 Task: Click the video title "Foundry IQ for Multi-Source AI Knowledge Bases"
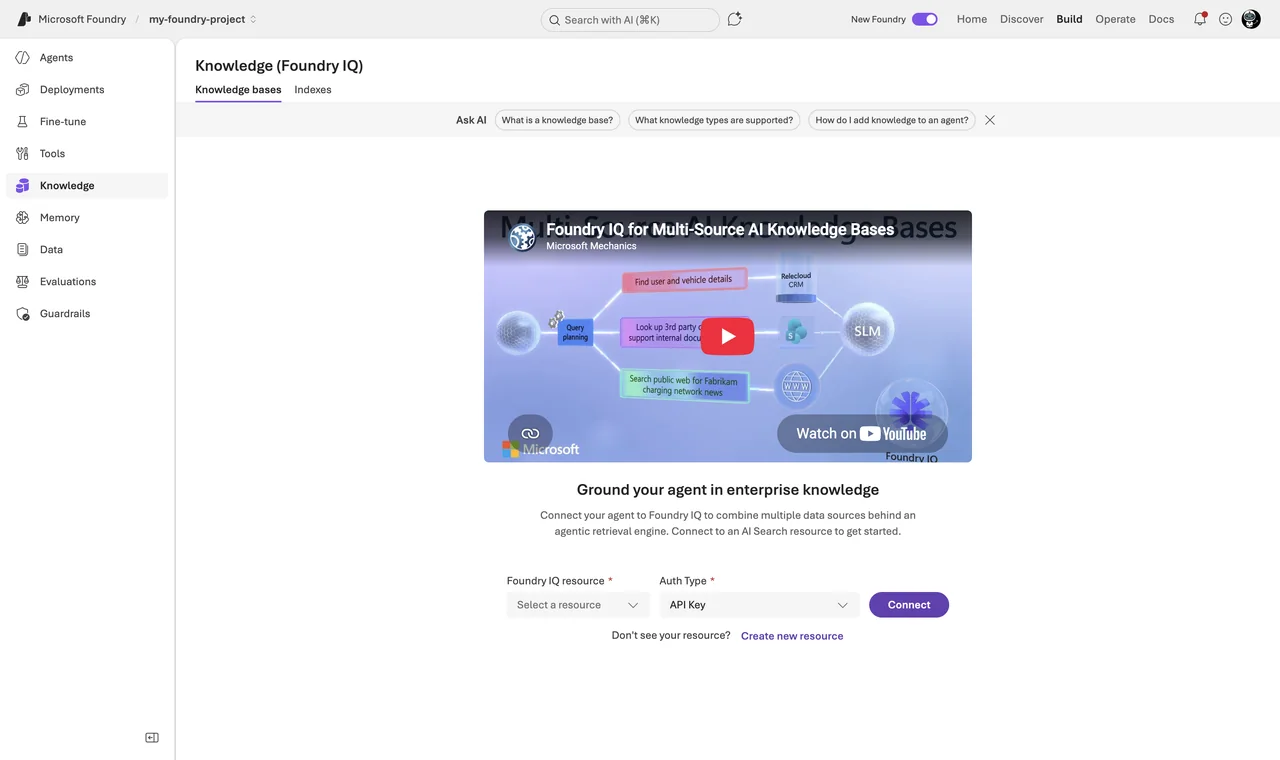click(720, 229)
